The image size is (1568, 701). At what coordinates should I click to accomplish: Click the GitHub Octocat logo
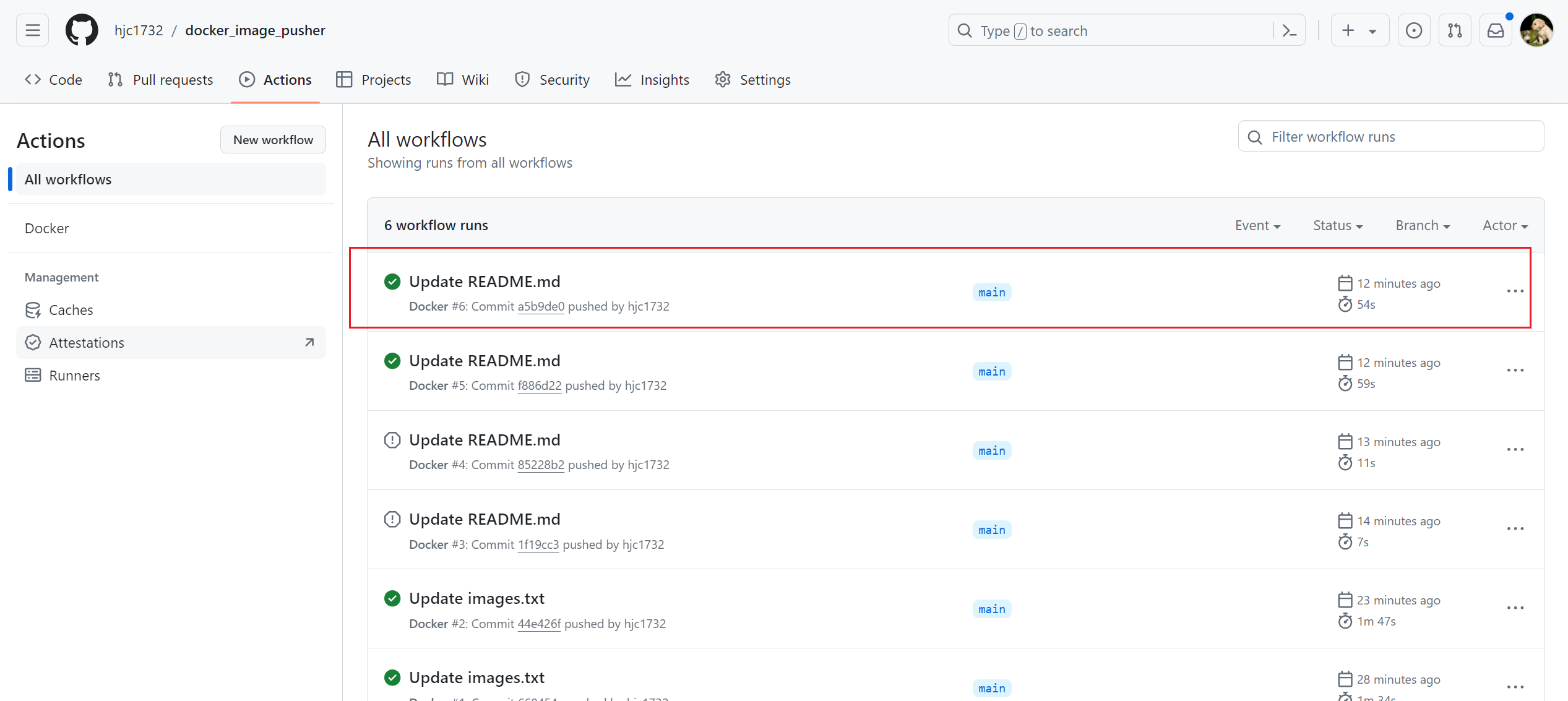click(82, 30)
